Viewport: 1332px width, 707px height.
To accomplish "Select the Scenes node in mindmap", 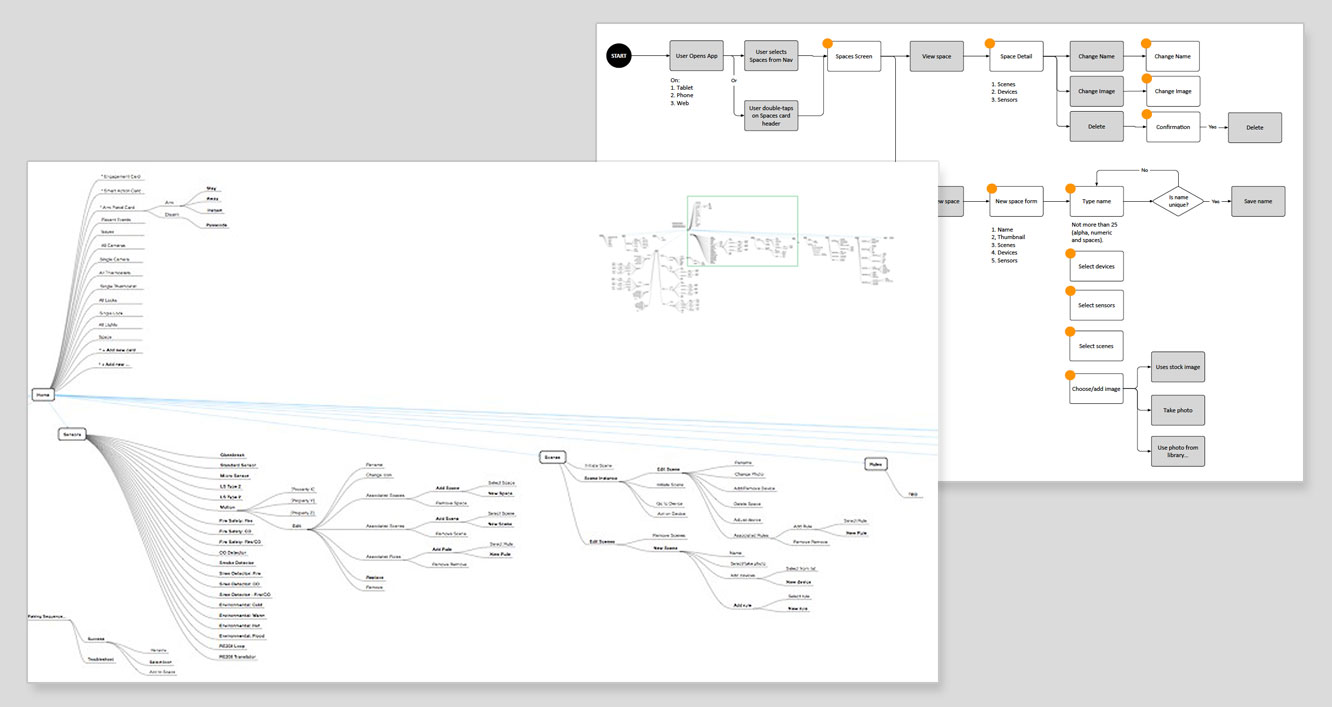I will coord(552,457).
